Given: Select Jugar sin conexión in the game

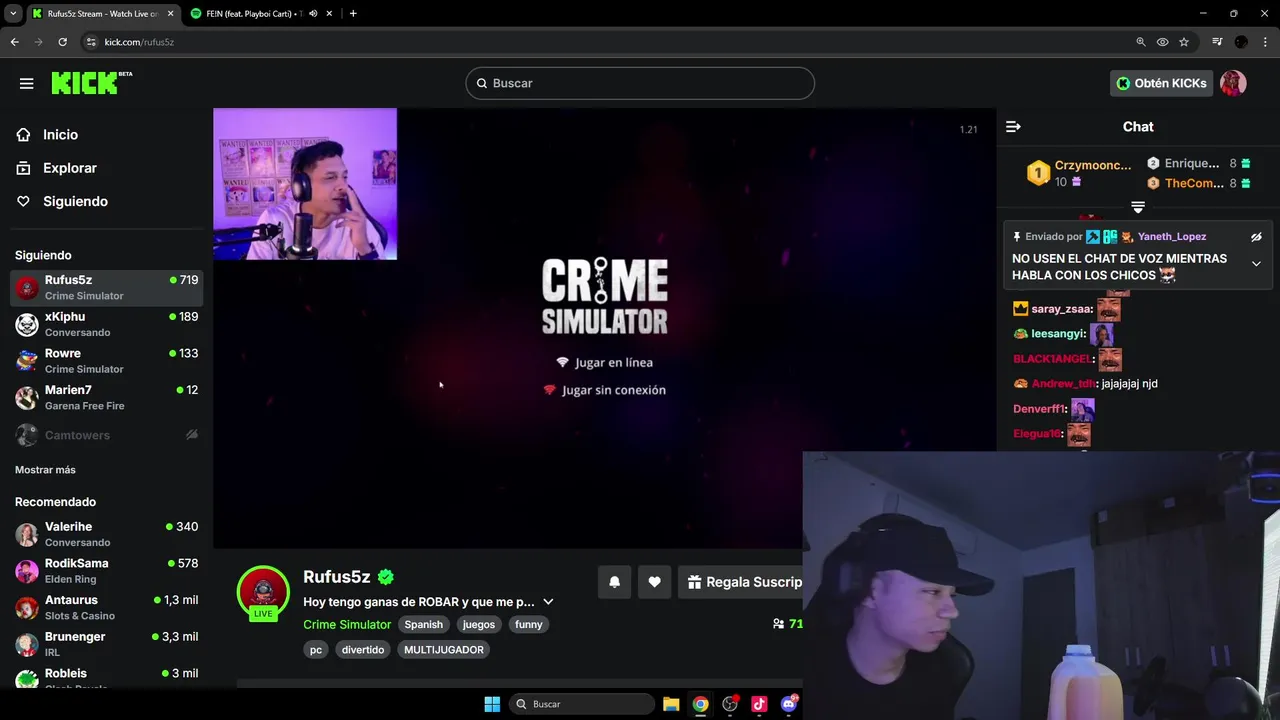Looking at the screenshot, I should 605,391.
